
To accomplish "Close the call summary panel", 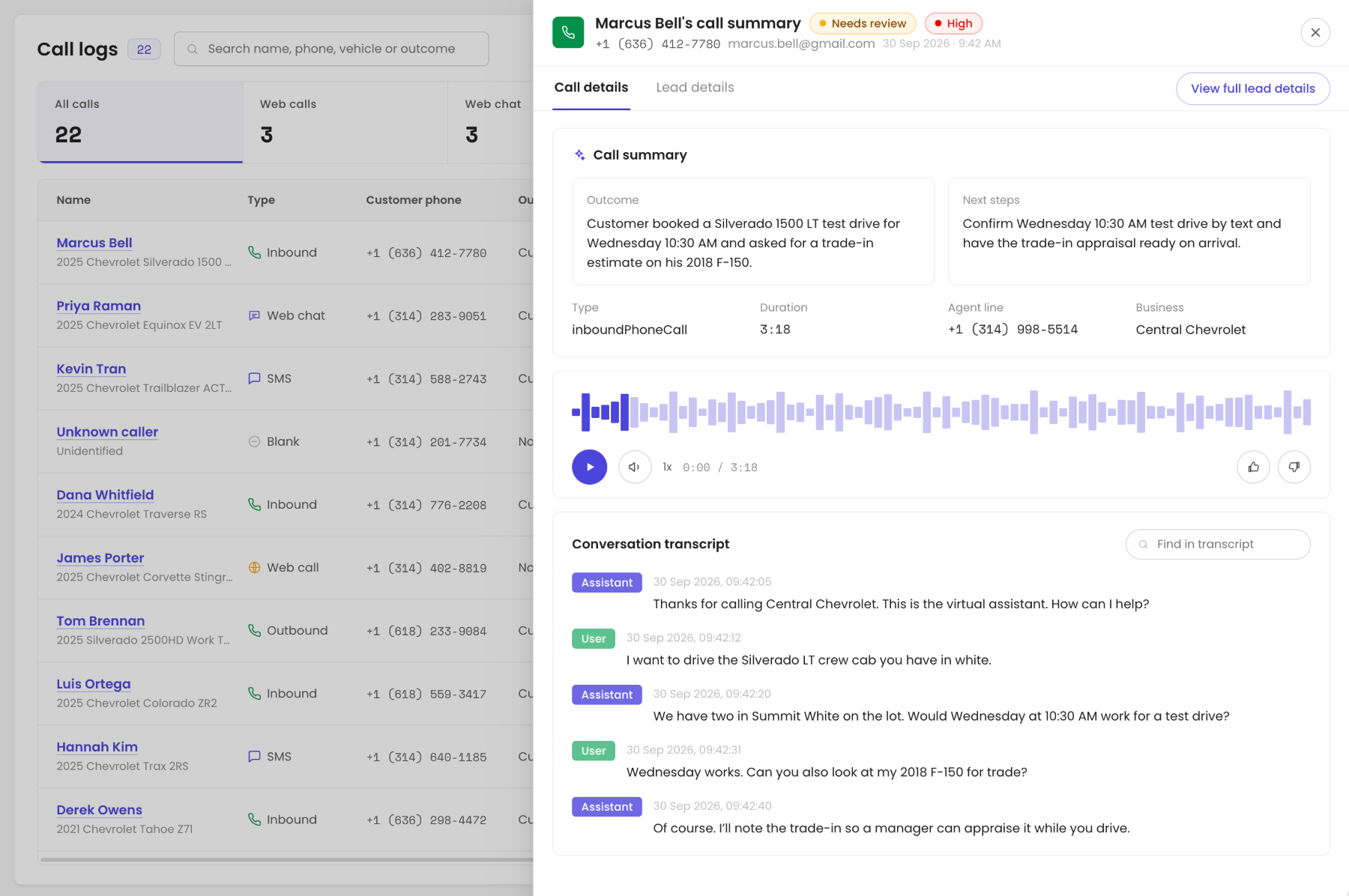I will pyautogui.click(x=1315, y=32).
